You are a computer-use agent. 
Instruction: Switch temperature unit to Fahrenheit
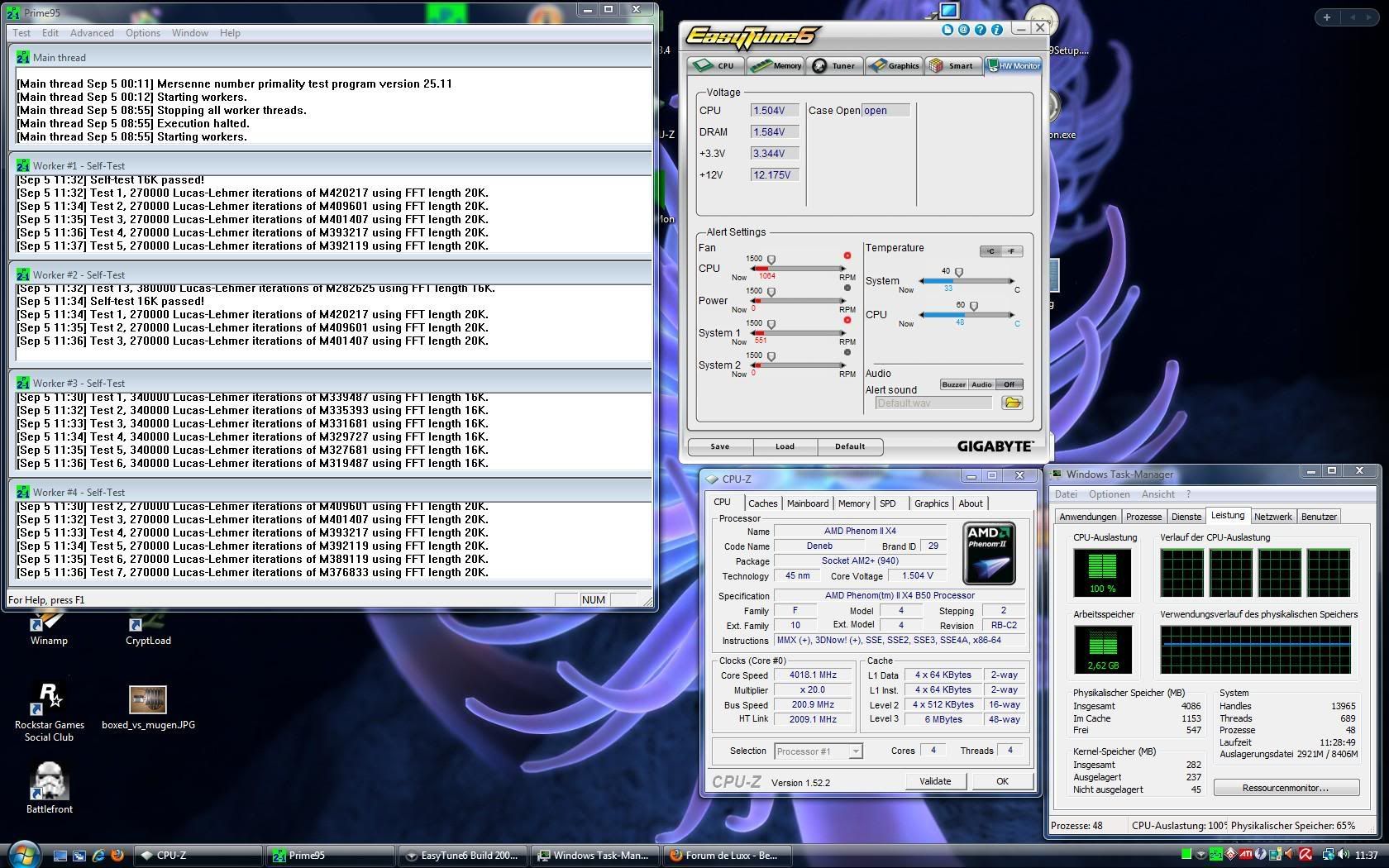point(1012,251)
